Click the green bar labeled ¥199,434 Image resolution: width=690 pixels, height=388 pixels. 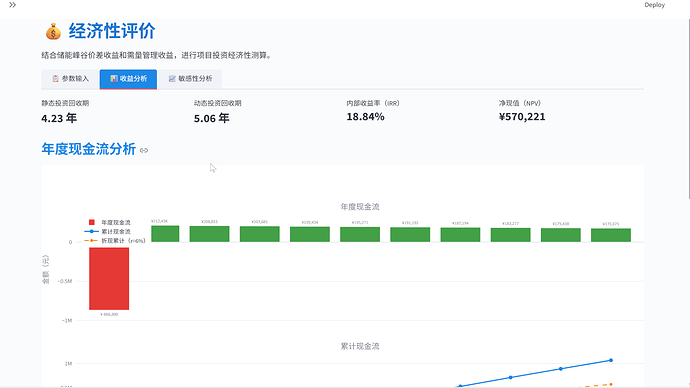click(310, 234)
